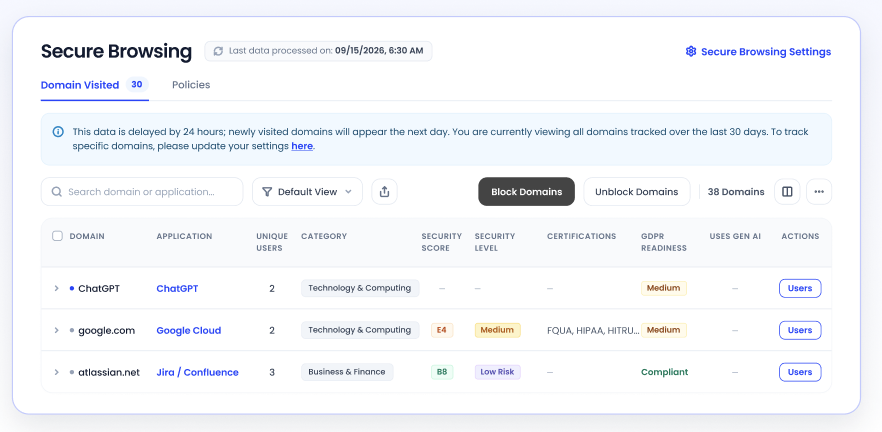Click the 38 Domains count label
The height and width of the screenshot is (432, 882).
click(736, 192)
